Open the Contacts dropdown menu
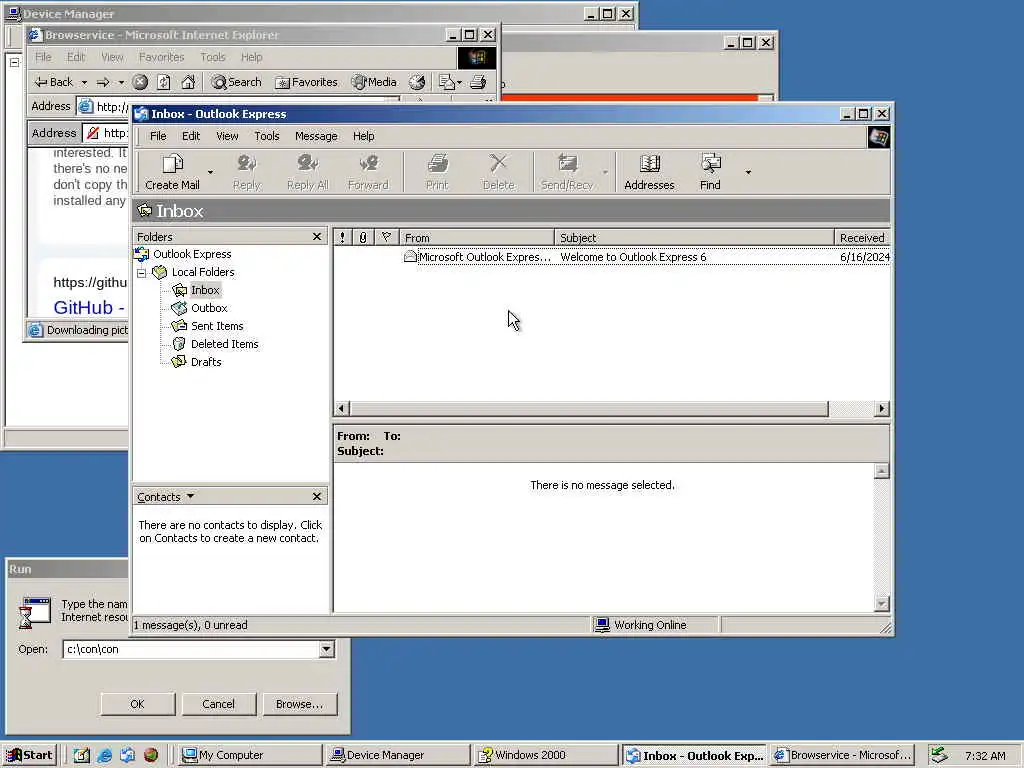The height and width of the screenshot is (768, 1024). click(x=166, y=497)
